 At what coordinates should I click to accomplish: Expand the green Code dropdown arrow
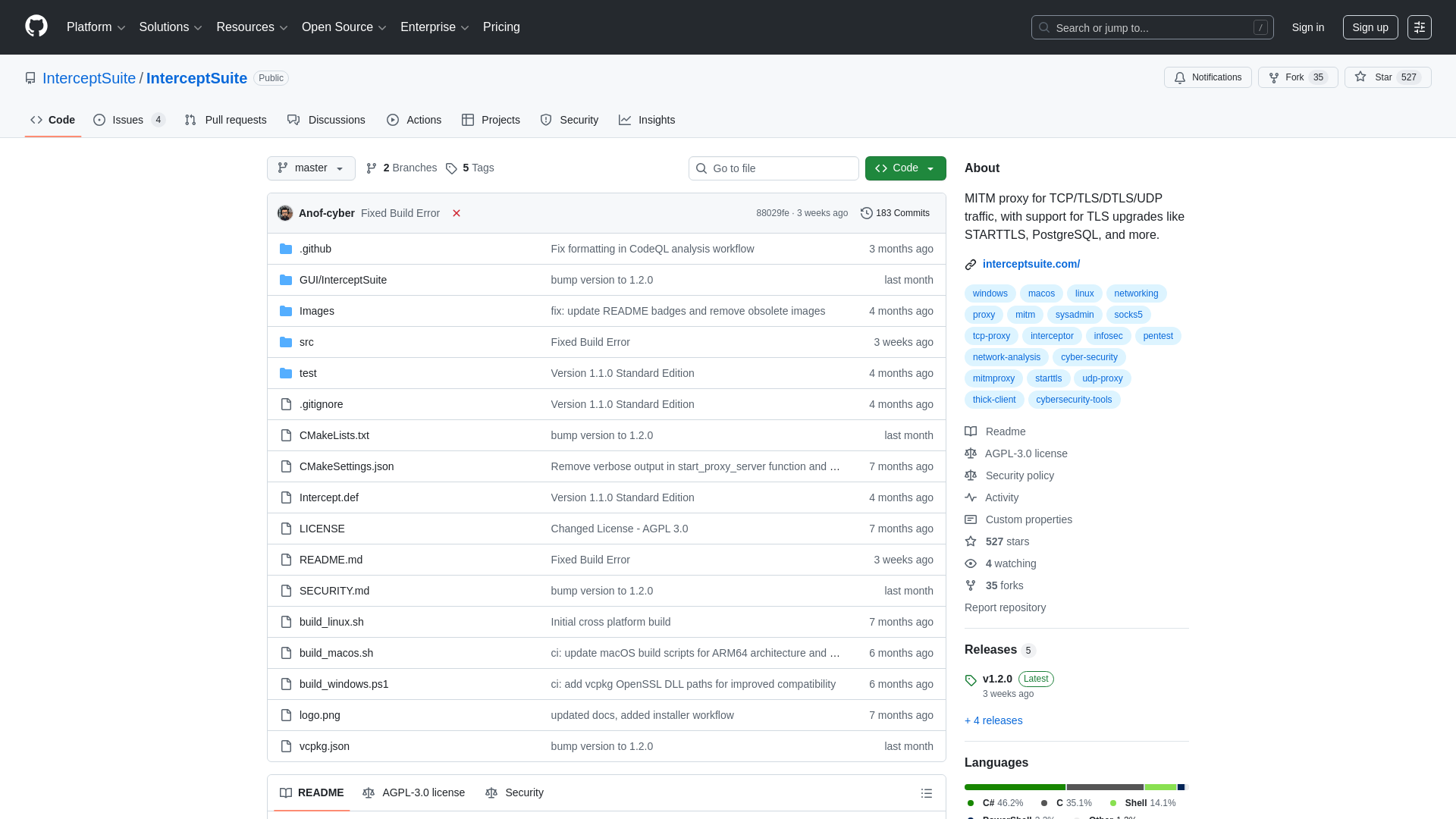[930, 168]
